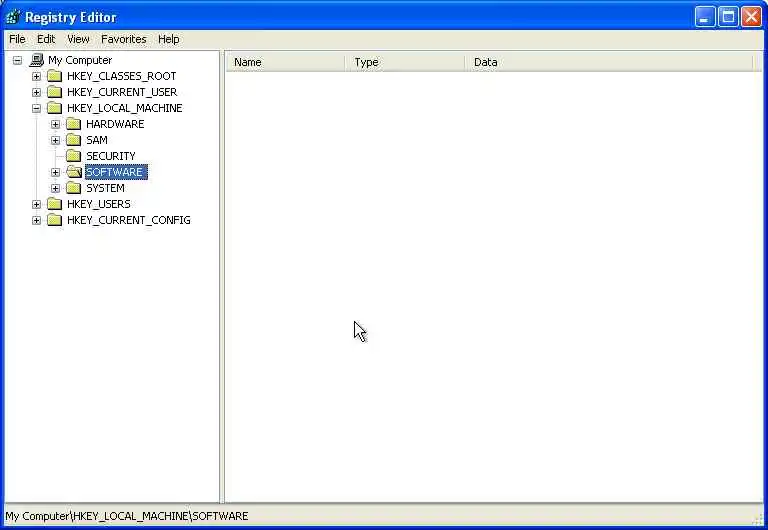The width and height of the screenshot is (768, 530).
Task: Click the My Computer icon in tree
Action: pos(36,60)
